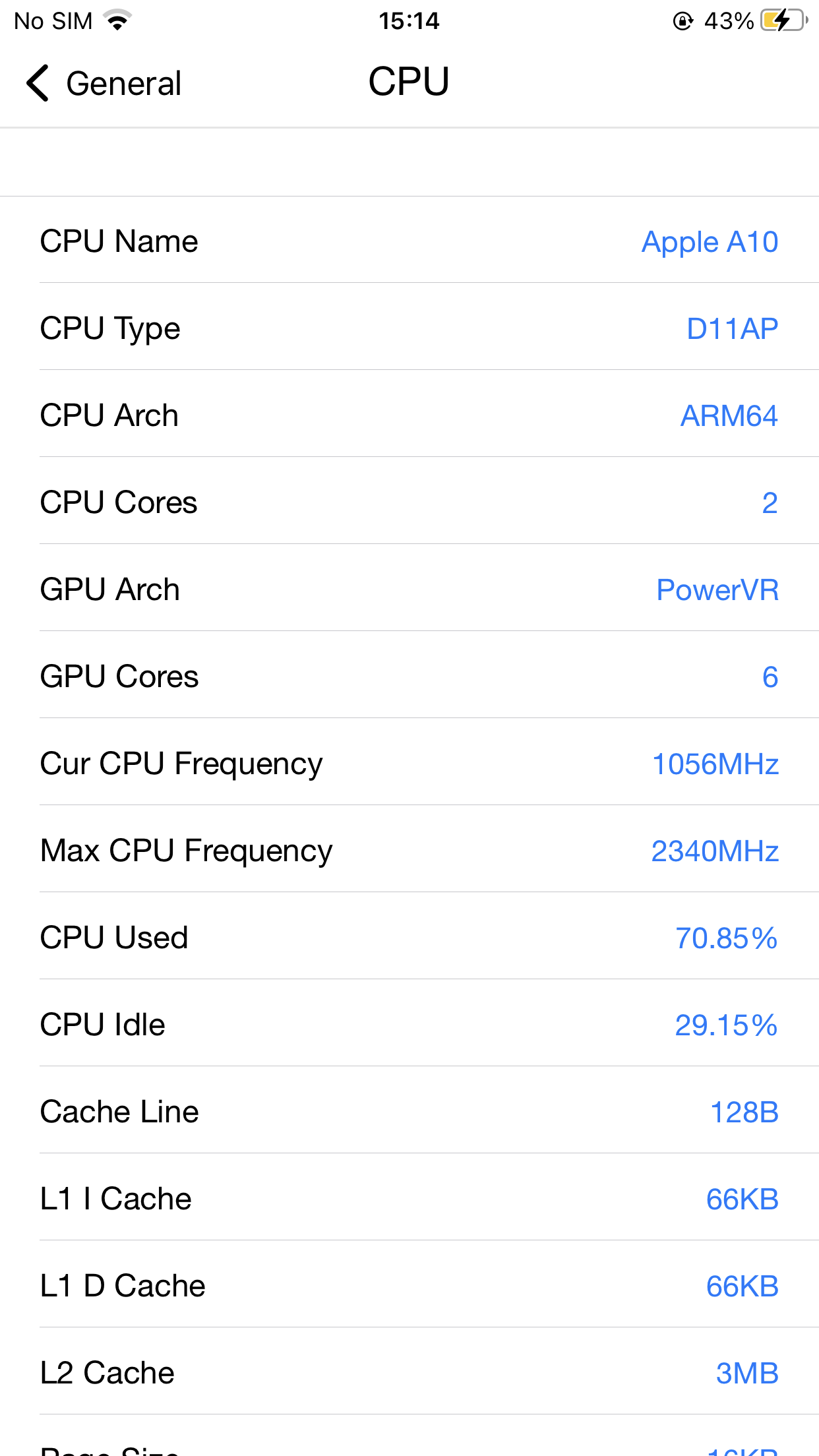The width and height of the screenshot is (819, 1456).
Task: Tap the CPU Idle row
Action: 409,1025
